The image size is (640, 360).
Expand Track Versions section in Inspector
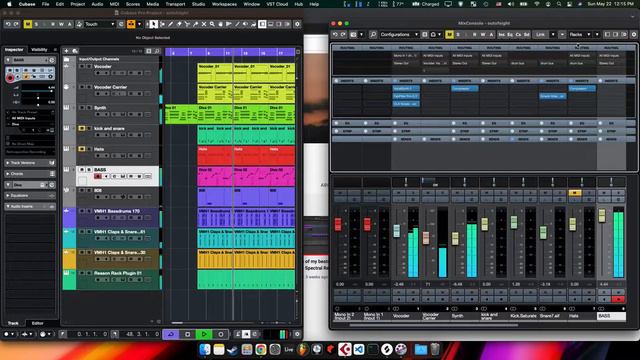(x=30, y=163)
